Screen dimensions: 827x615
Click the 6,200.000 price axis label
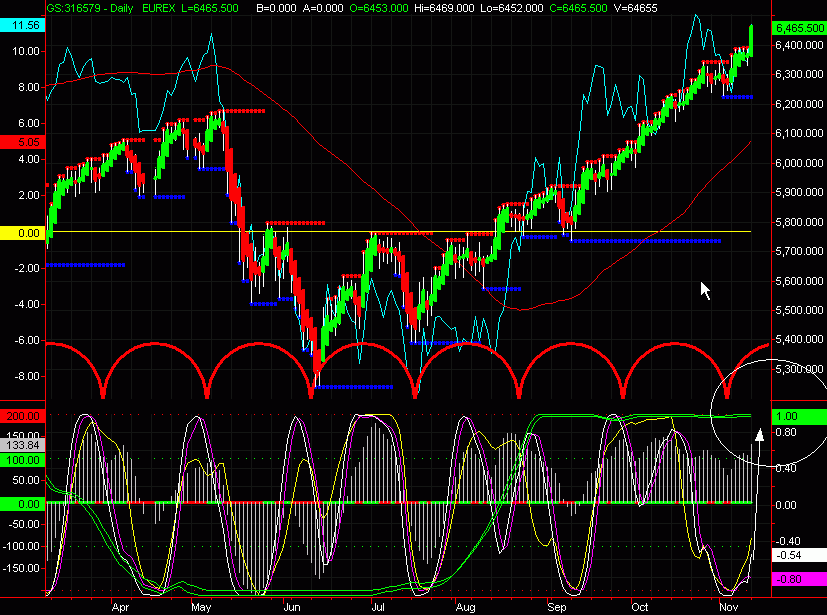click(800, 104)
